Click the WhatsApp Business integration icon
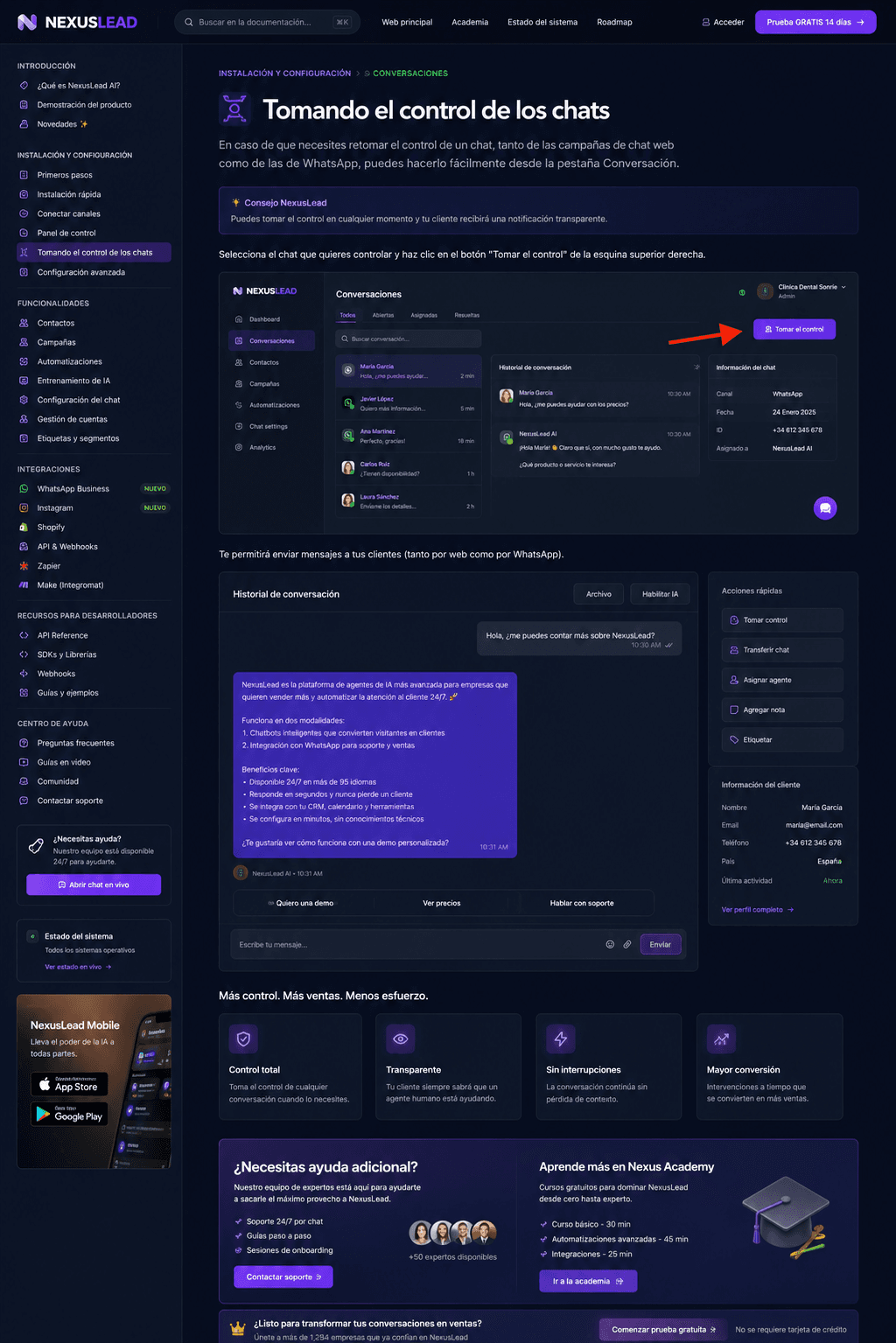 tap(24, 489)
